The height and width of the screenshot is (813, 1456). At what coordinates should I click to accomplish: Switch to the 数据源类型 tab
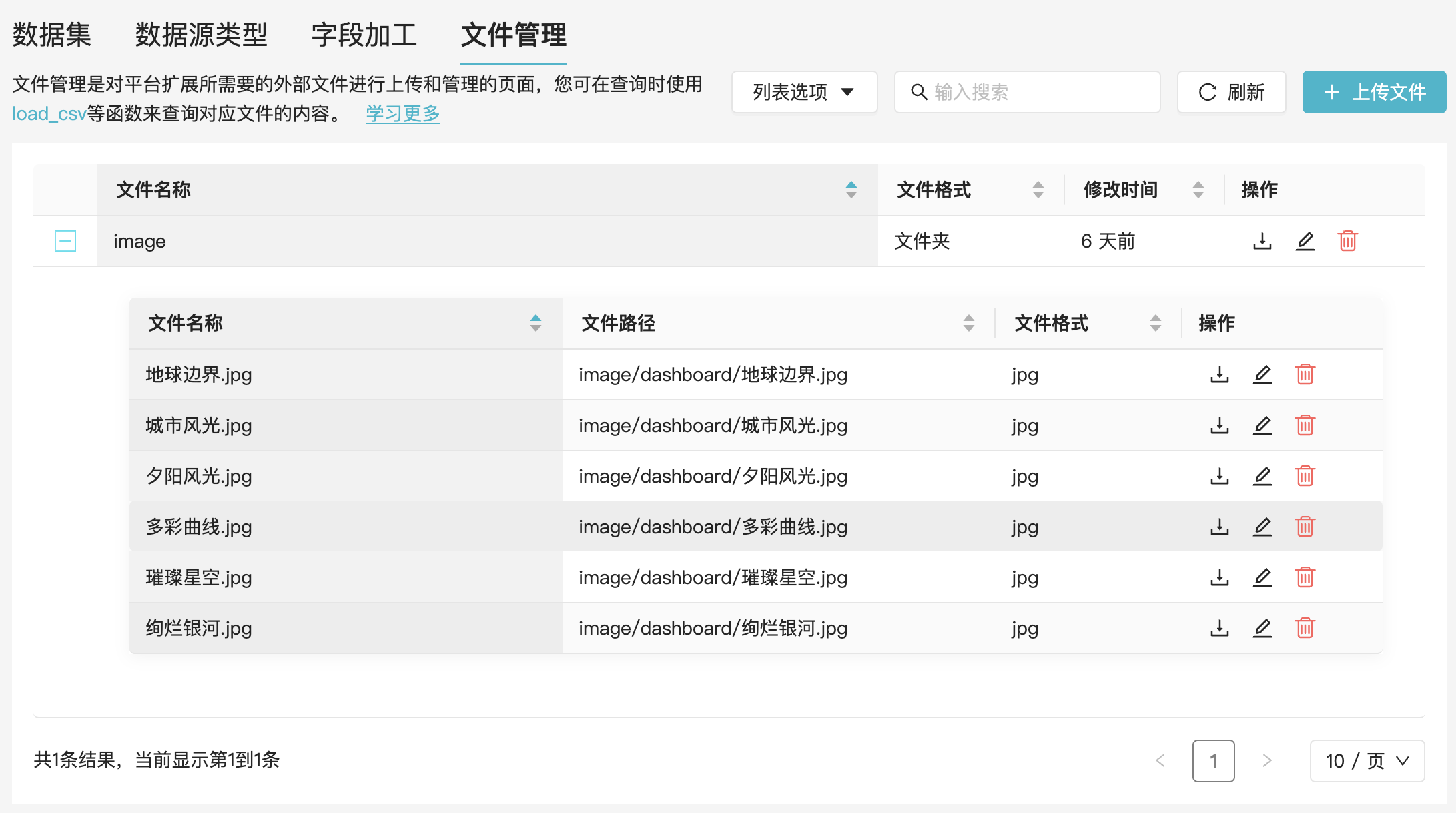click(x=201, y=35)
